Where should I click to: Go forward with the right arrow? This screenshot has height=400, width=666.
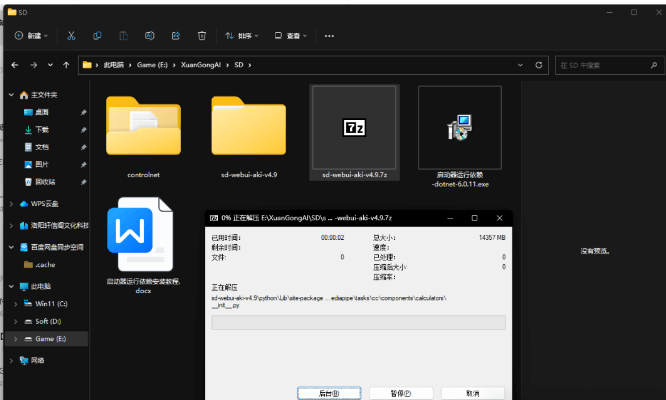(x=34, y=65)
